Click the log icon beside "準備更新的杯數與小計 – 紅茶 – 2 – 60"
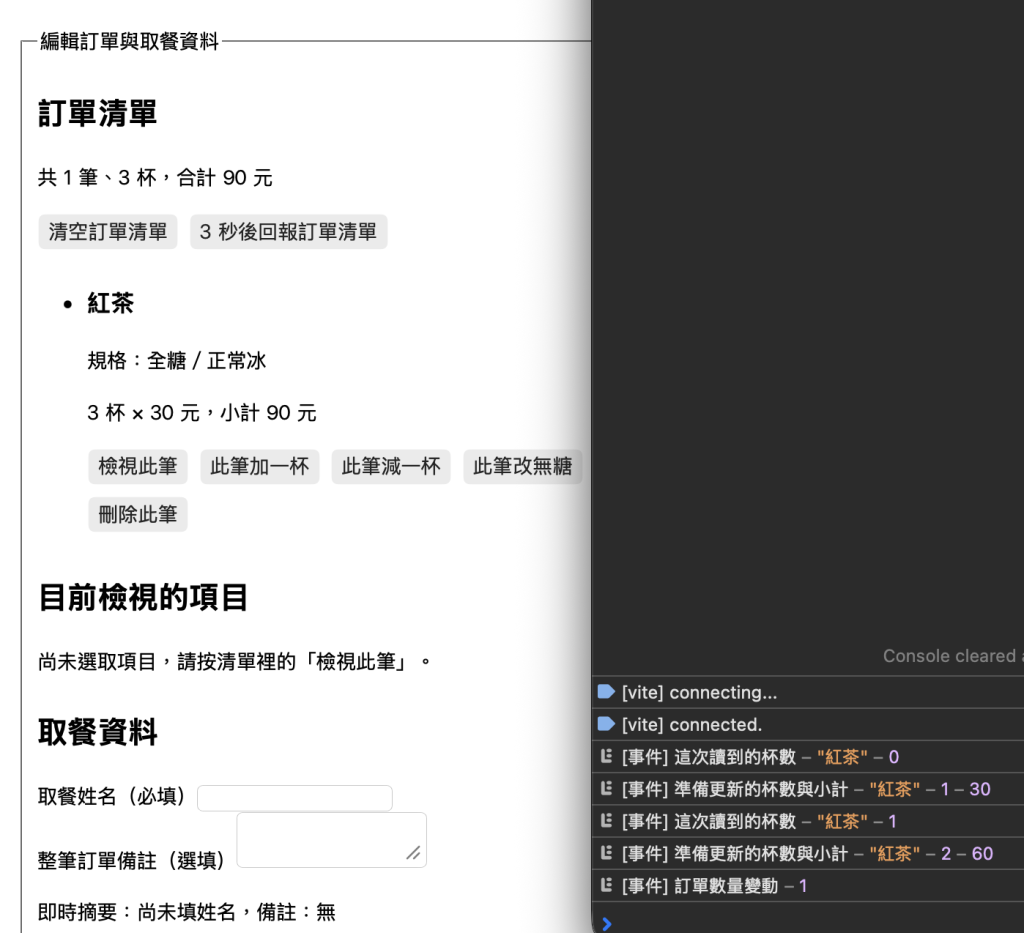The width and height of the screenshot is (1024, 933). click(606, 853)
